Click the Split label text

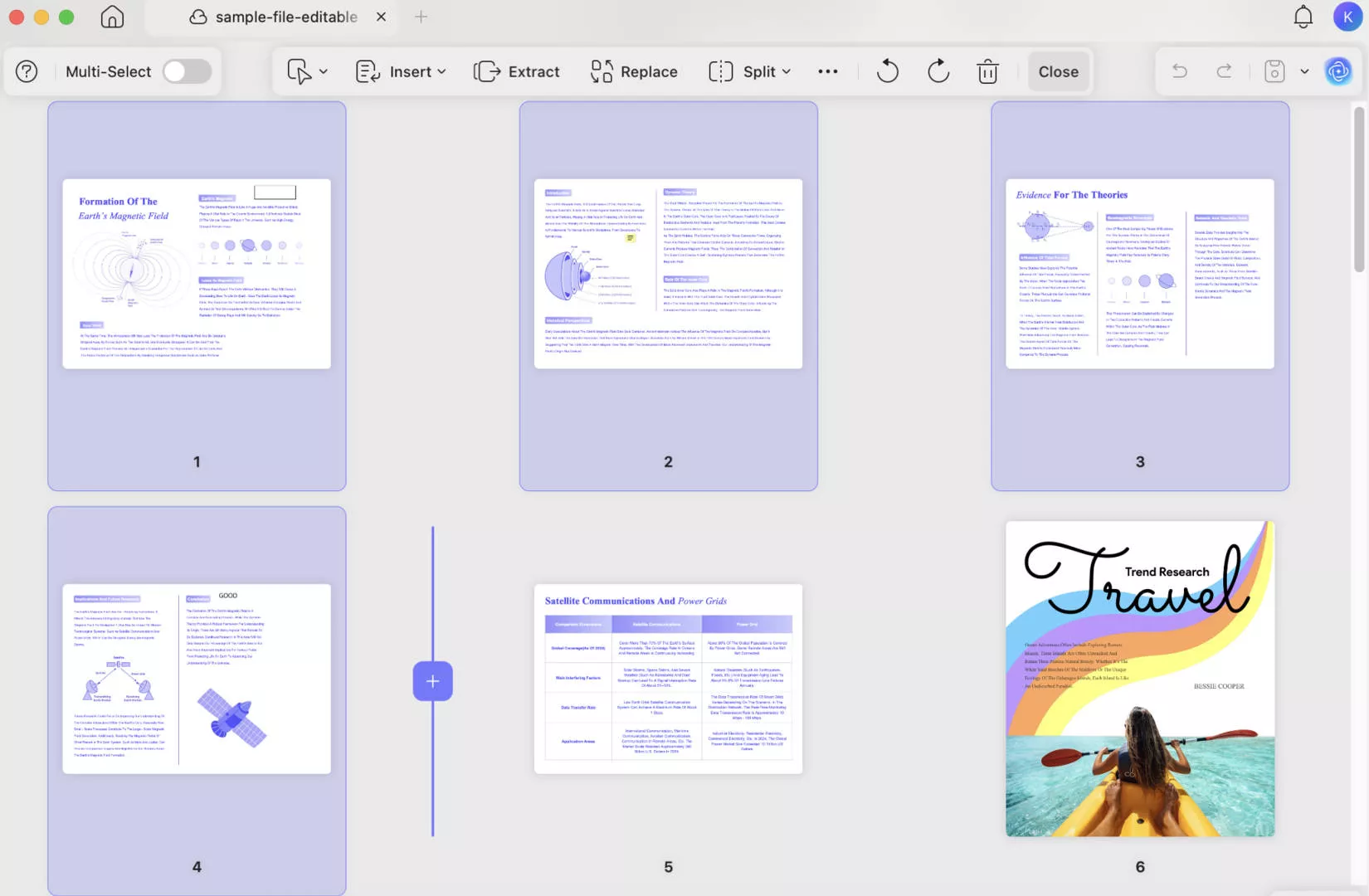[759, 71]
